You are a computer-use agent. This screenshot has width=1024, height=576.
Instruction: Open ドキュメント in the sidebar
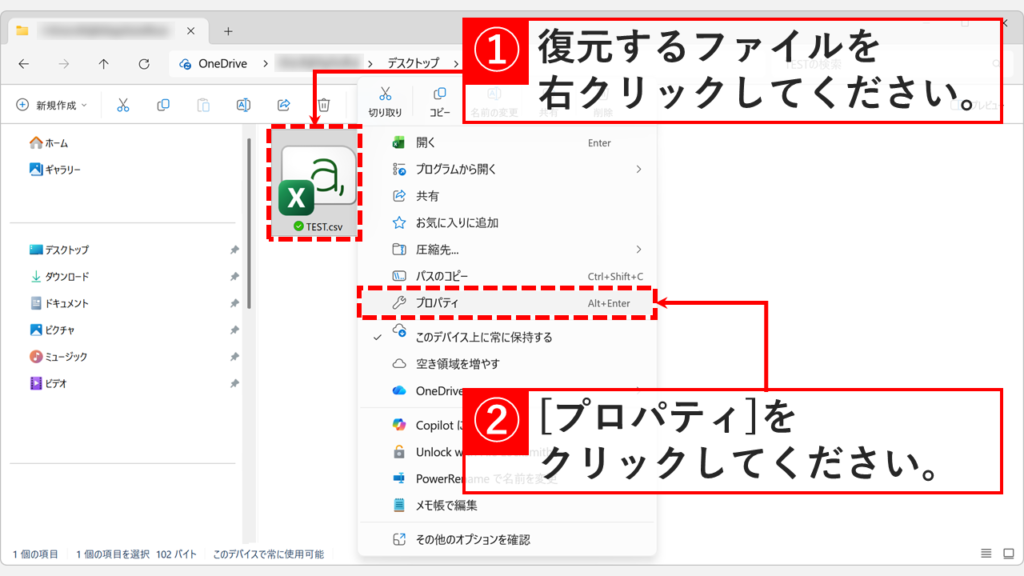(59, 304)
